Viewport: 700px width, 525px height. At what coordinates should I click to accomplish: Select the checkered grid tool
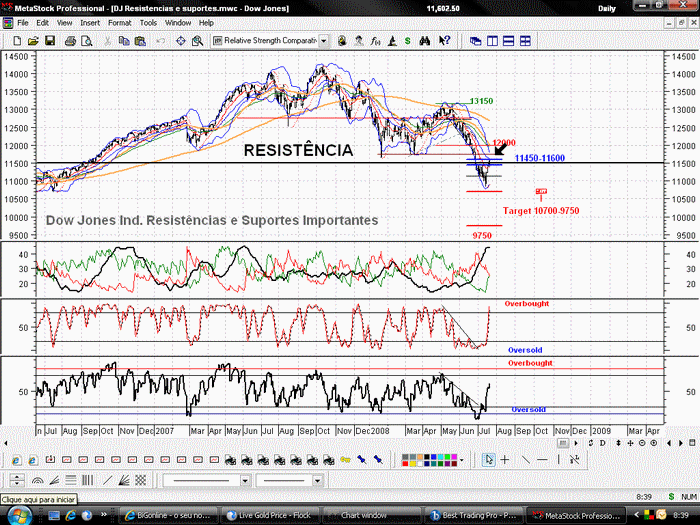141,480
